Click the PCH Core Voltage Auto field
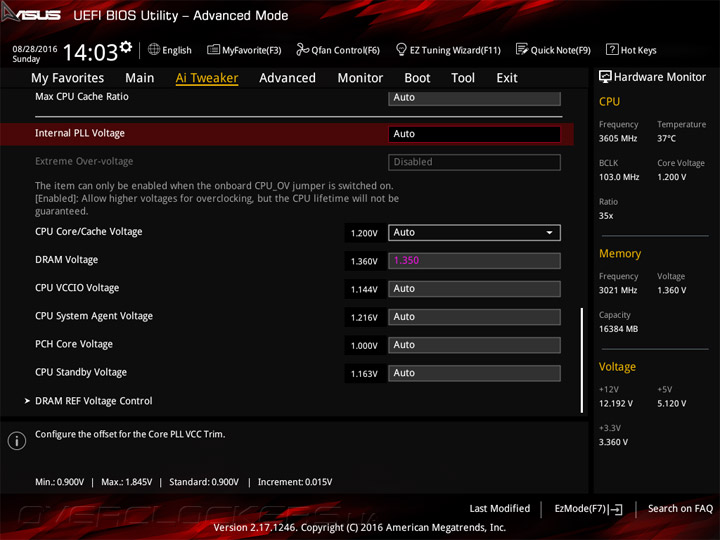 (474, 345)
